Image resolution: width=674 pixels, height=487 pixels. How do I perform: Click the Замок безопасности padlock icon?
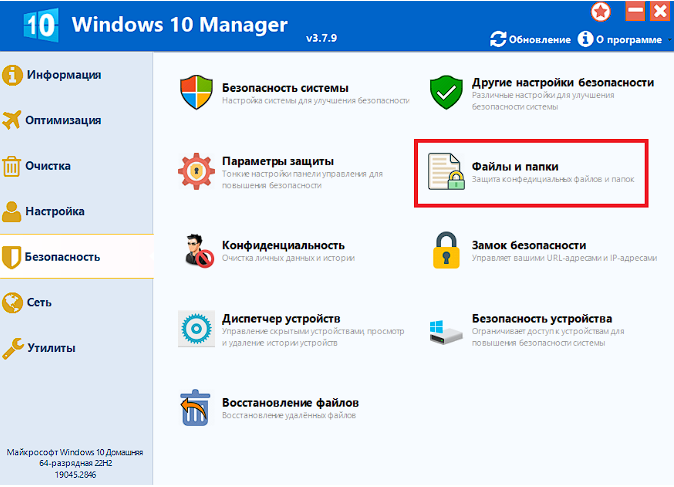point(446,251)
